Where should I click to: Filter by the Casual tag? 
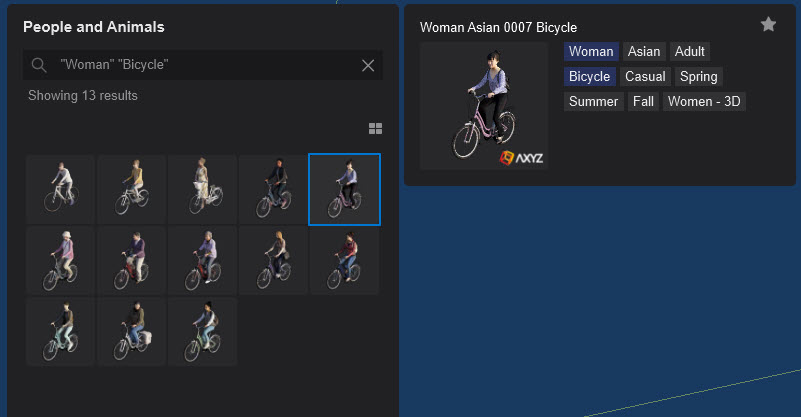pyautogui.click(x=645, y=77)
